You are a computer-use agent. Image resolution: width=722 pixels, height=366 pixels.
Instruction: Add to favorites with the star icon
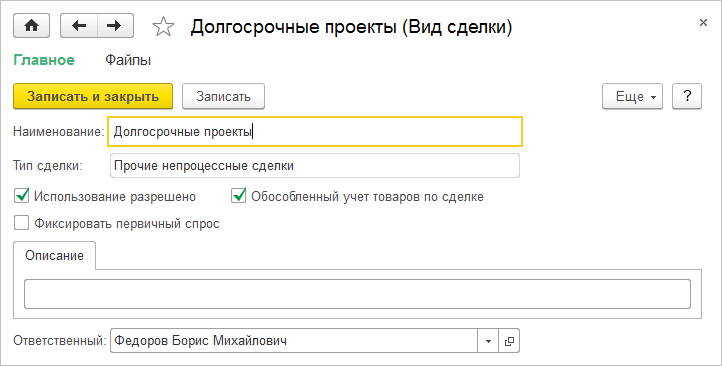(163, 27)
